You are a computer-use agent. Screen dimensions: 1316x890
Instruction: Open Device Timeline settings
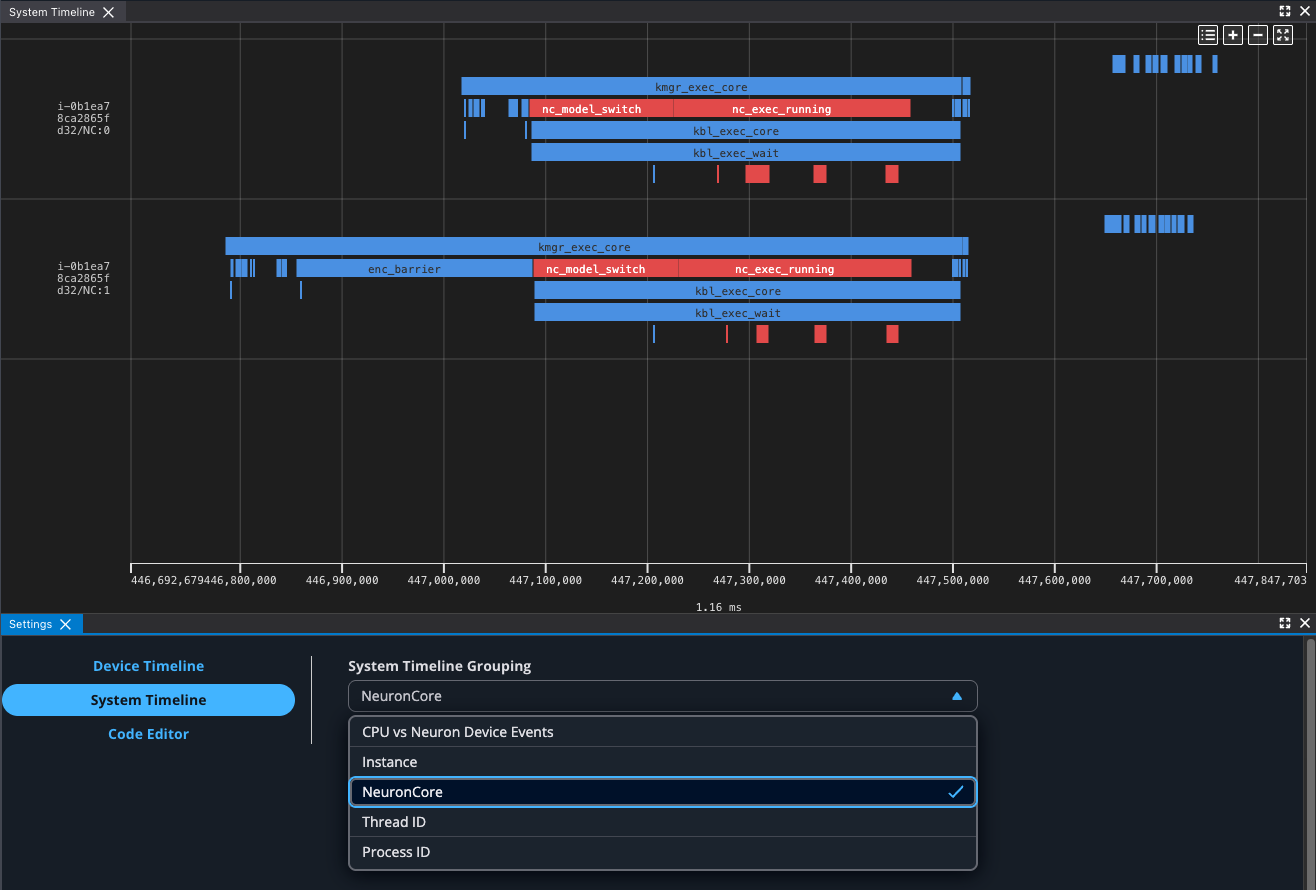[x=148, y=665]
